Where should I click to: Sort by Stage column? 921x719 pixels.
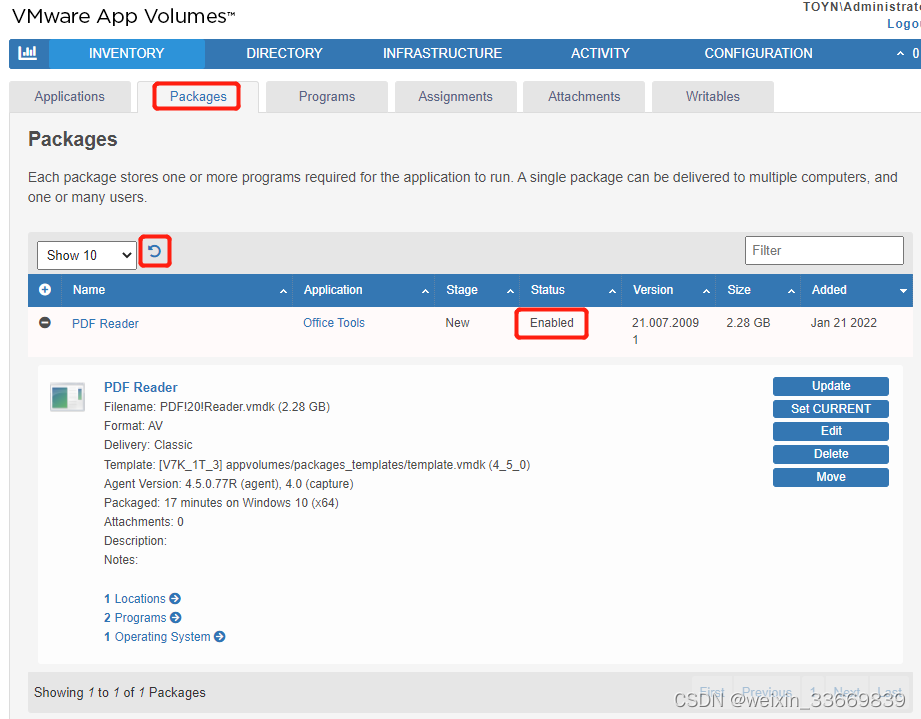[x=477, y=290]
